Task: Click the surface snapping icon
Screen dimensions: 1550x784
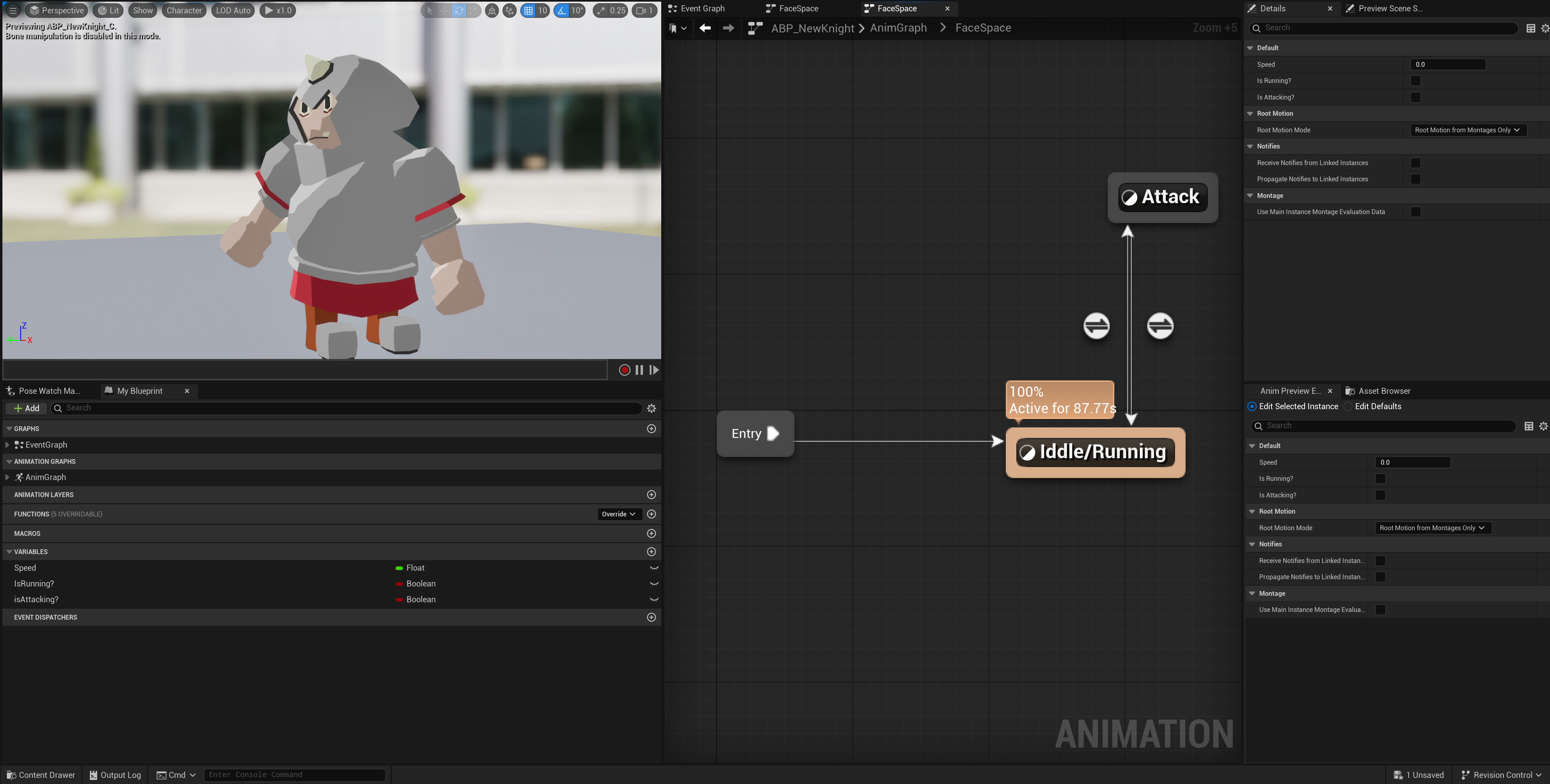Action: (x=509, y=10)
